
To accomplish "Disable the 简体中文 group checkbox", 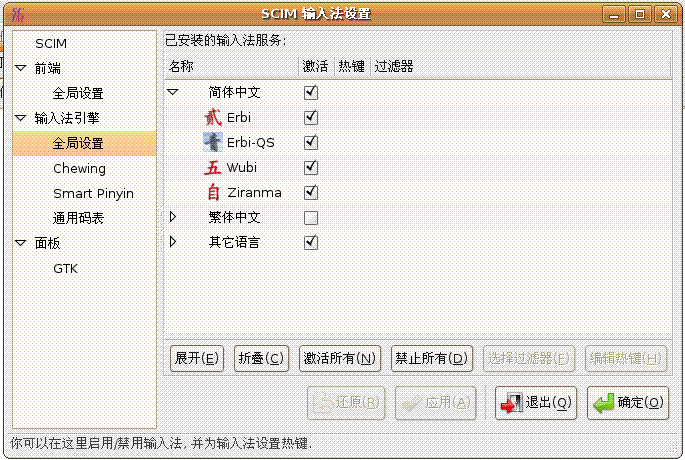I will tap(311, 92).
